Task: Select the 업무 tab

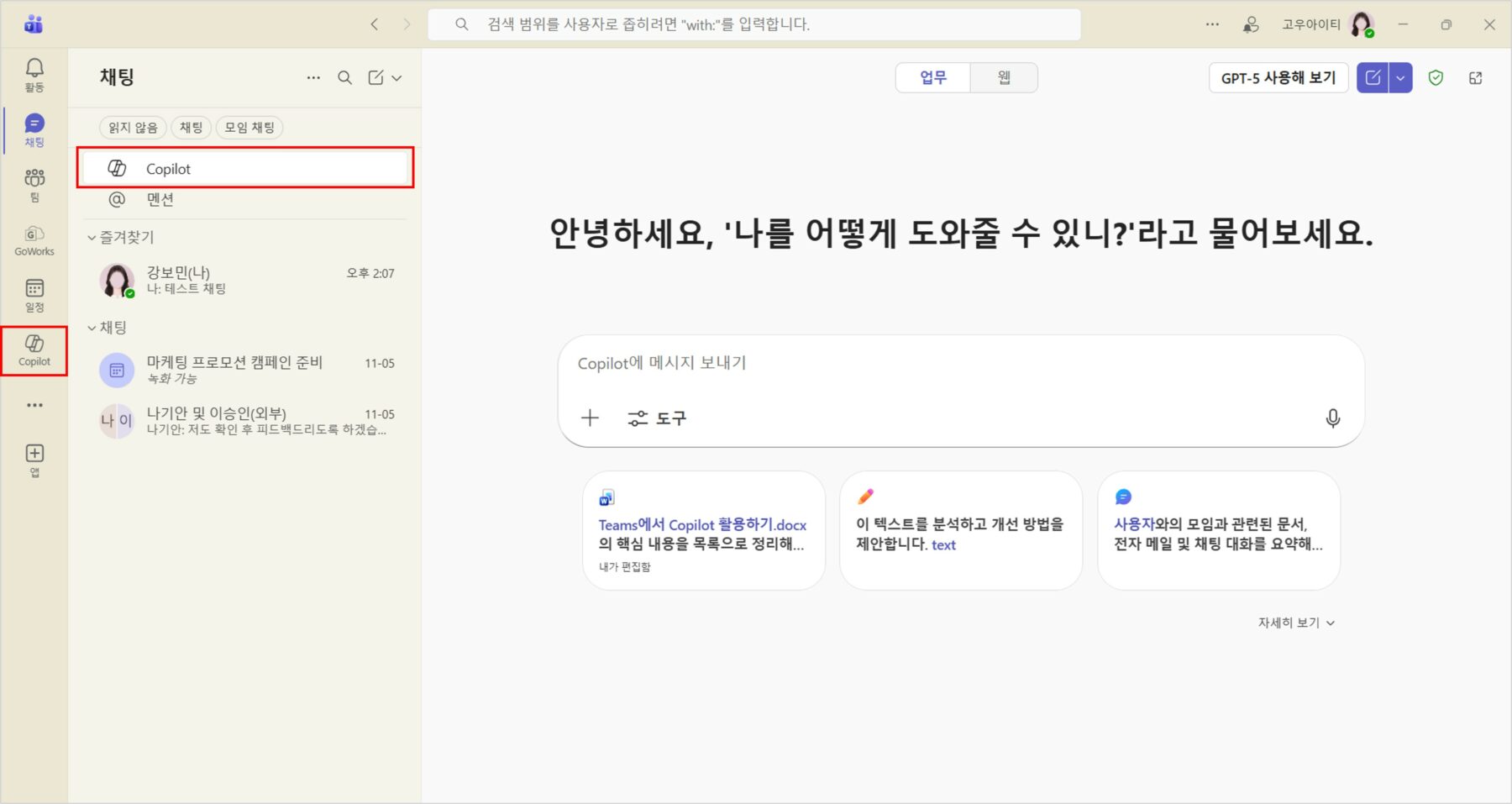Action: coord(932,78)
